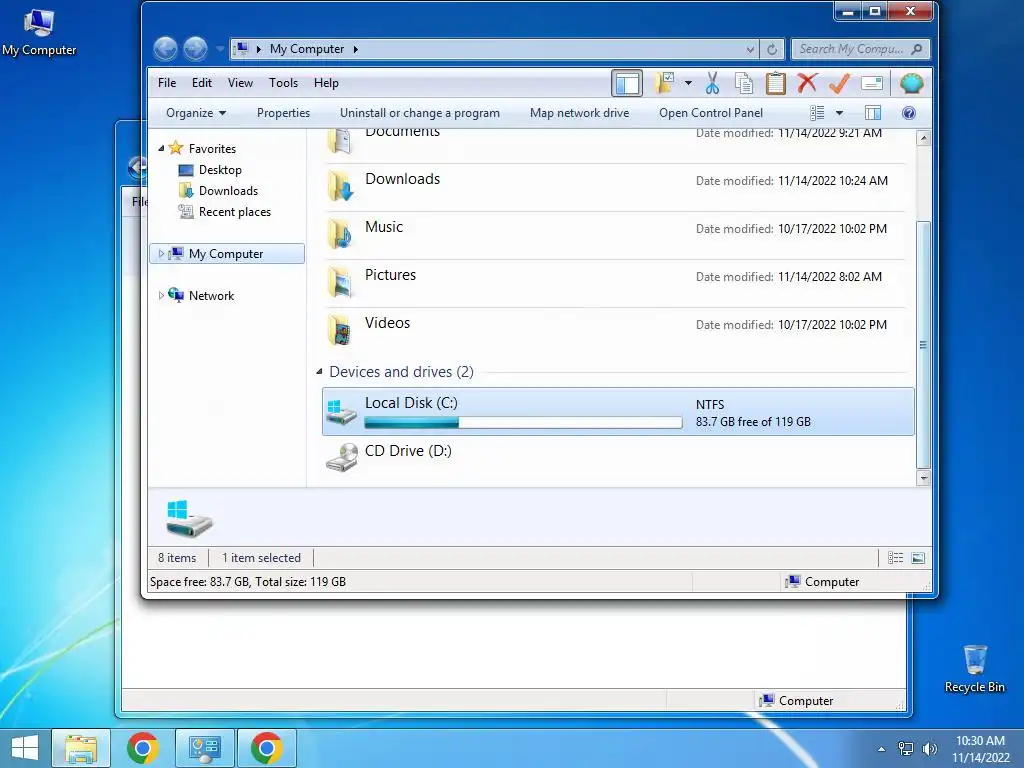
Task: Select the Pictures folder
Action: coord(614,283)
